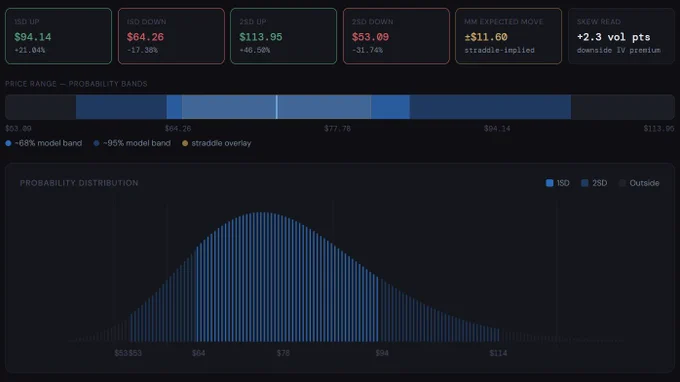Viewport: 680px width, 382px height.
Task: Click the Outside legend label
Action: pos(644,183)
